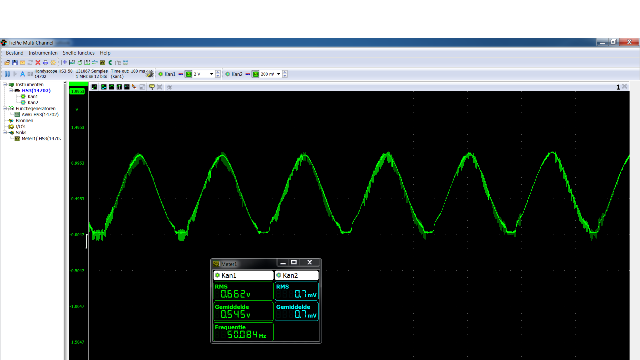Click the fifth dark graph toolbar icon
This screenshot has height=360, width=640.
[x=127, y=87]
